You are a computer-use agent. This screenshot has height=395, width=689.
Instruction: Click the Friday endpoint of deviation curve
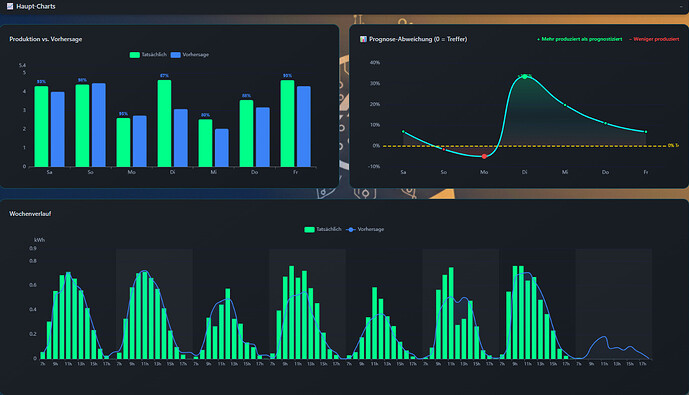coord(645,131)
